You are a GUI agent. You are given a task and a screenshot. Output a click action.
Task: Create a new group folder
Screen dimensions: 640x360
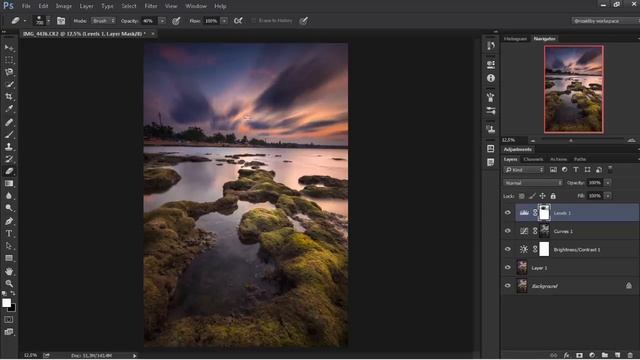[x=604, y=355]
